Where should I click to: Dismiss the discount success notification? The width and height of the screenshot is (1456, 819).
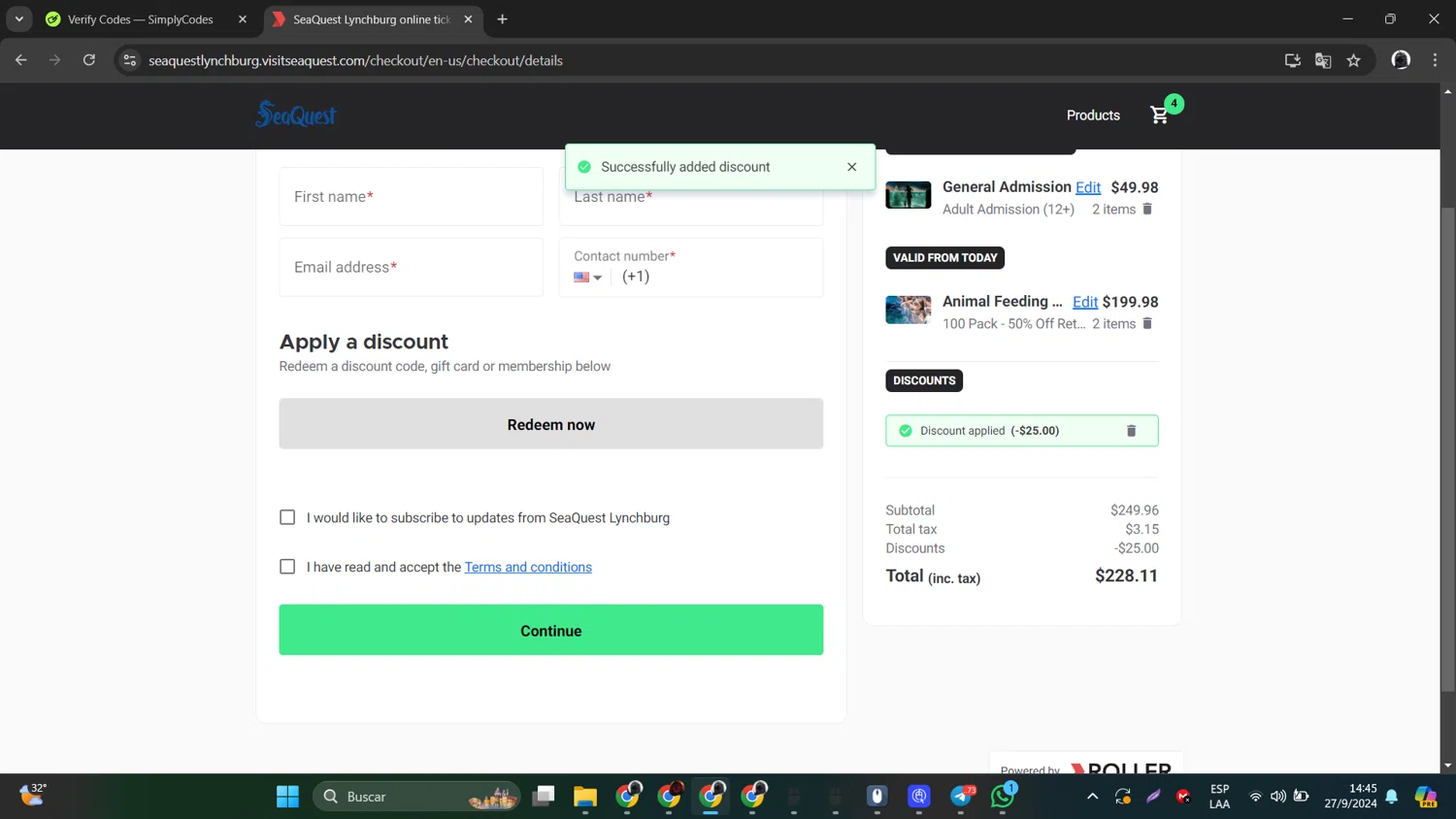click(x=851, y=167)
